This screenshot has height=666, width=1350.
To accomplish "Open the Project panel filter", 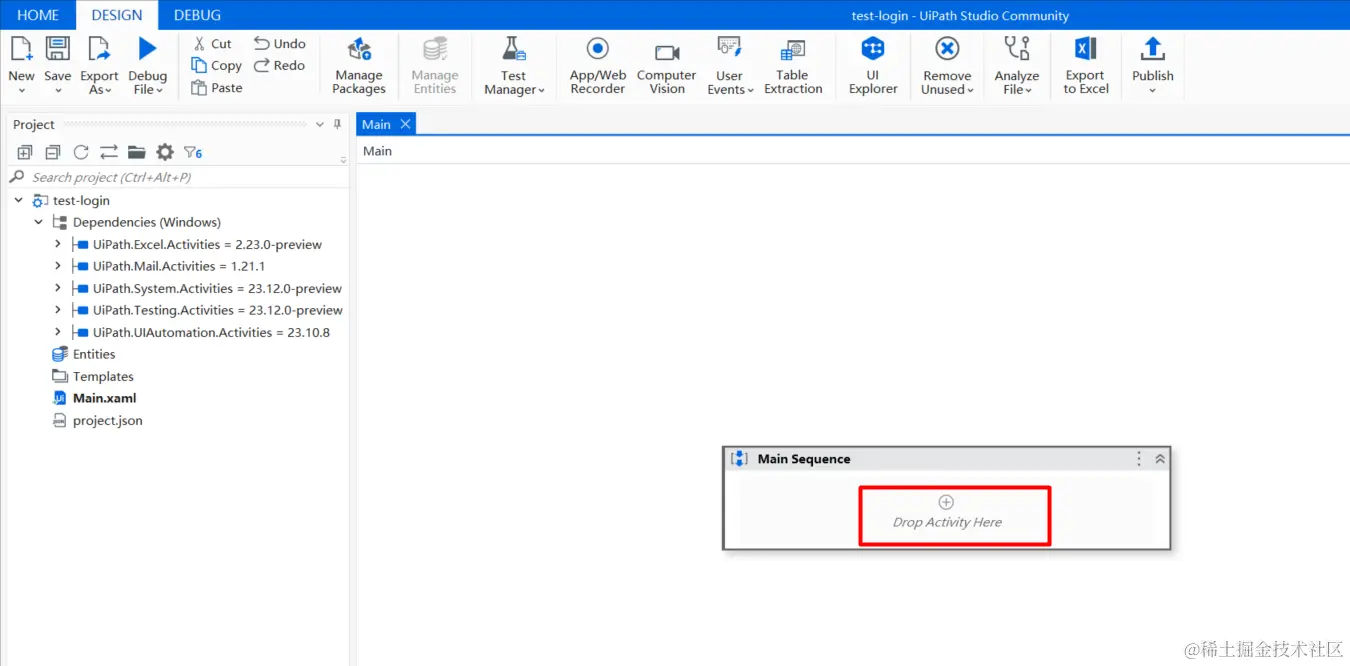I will pyautogui.click(x=193, y=152).
